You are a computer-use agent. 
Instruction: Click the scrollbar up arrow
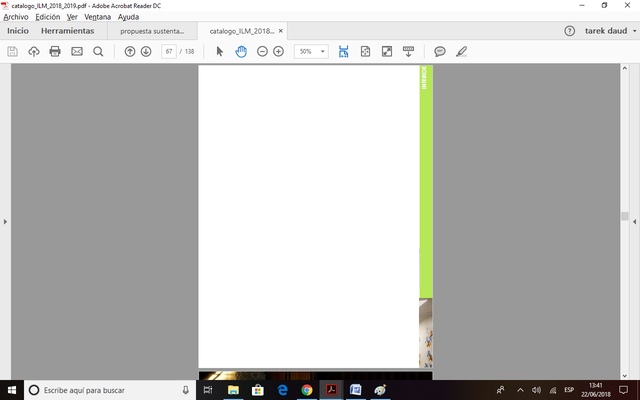coord(624,68)
